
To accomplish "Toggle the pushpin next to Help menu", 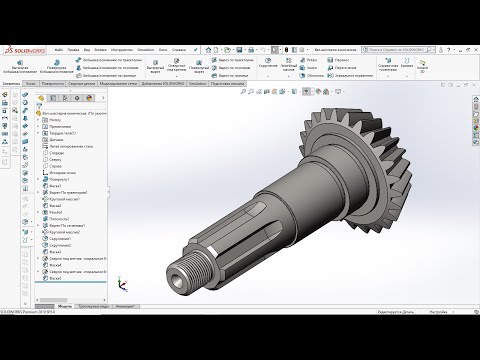I will point(196,50).
